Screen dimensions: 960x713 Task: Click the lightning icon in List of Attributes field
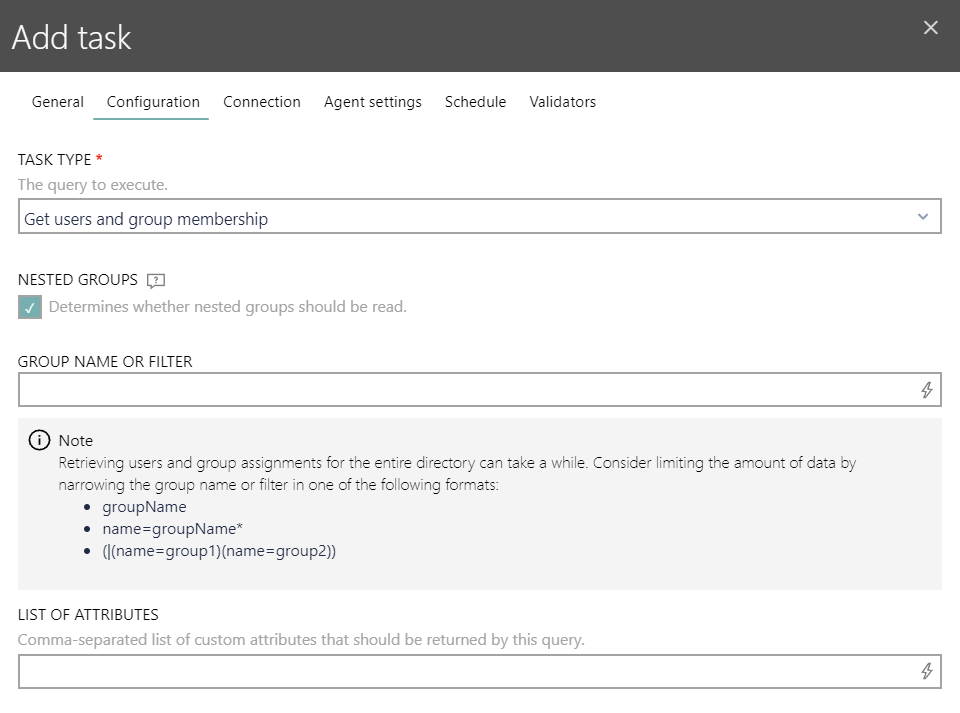click(x=927, y=672)
